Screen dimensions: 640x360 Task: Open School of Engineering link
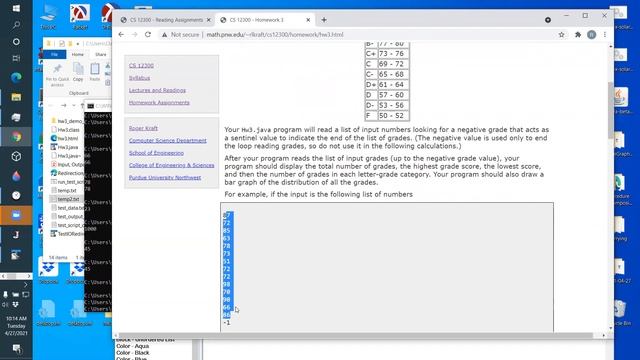[156, 153]
